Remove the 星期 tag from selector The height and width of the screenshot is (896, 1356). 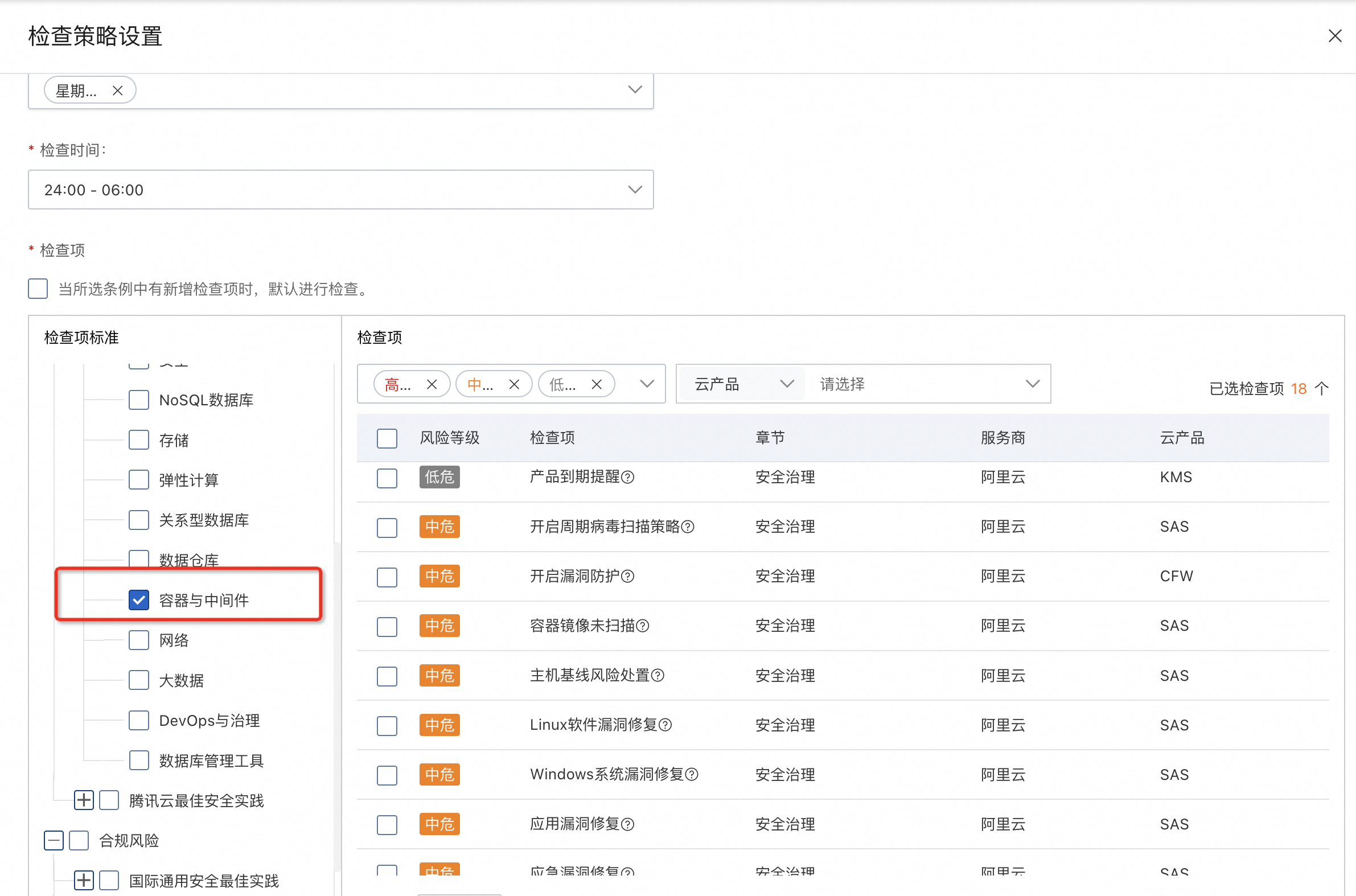pyautogui.click(x=117, y=91)
